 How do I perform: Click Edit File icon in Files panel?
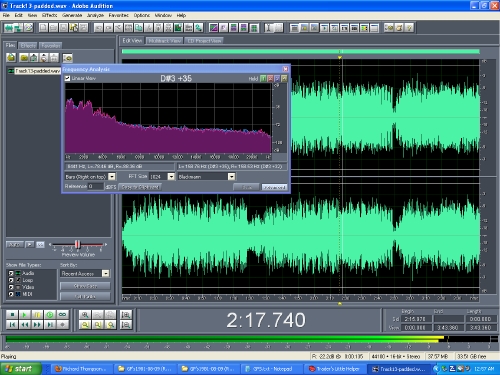(44, 58)
